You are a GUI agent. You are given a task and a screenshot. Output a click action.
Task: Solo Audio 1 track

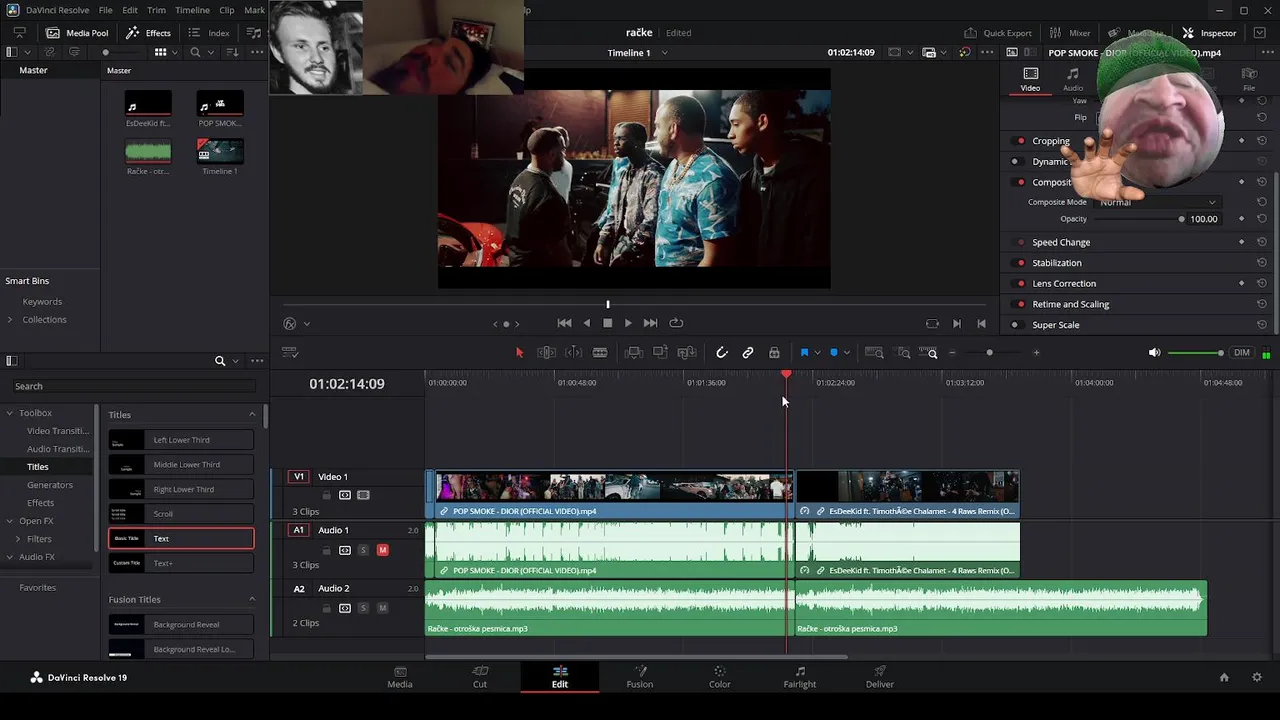coord(363,550)
